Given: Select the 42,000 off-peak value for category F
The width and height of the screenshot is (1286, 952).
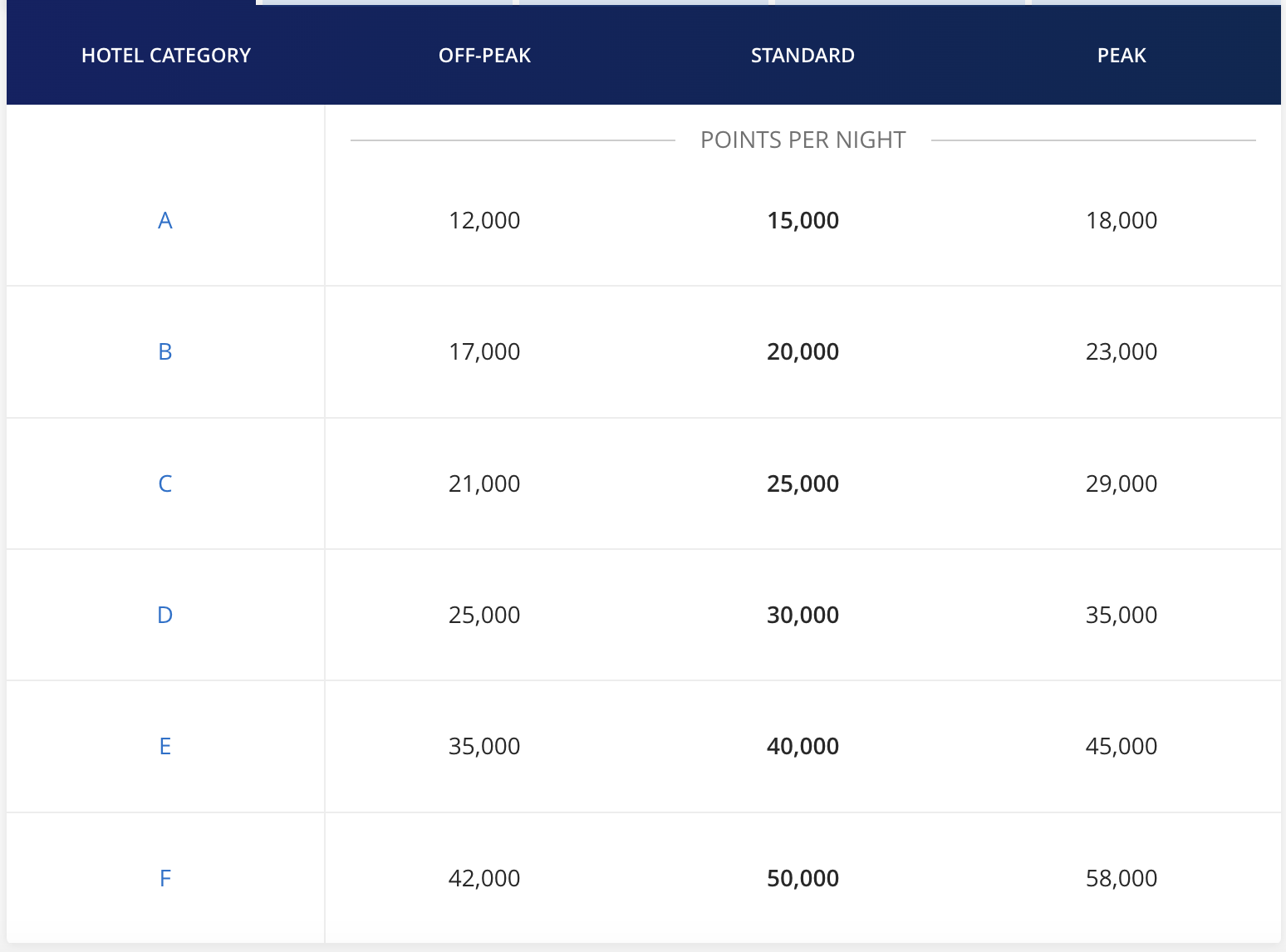Looking at the screenshot, I should [x=484, y=878].
